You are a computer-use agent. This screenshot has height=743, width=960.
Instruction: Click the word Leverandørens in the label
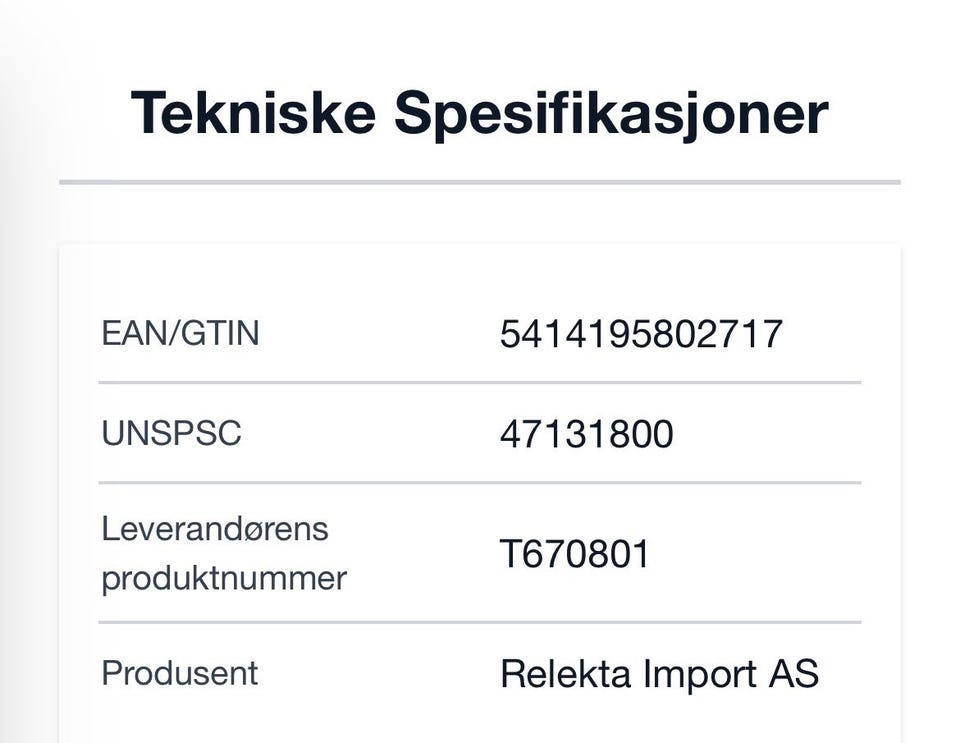(215, 528)
